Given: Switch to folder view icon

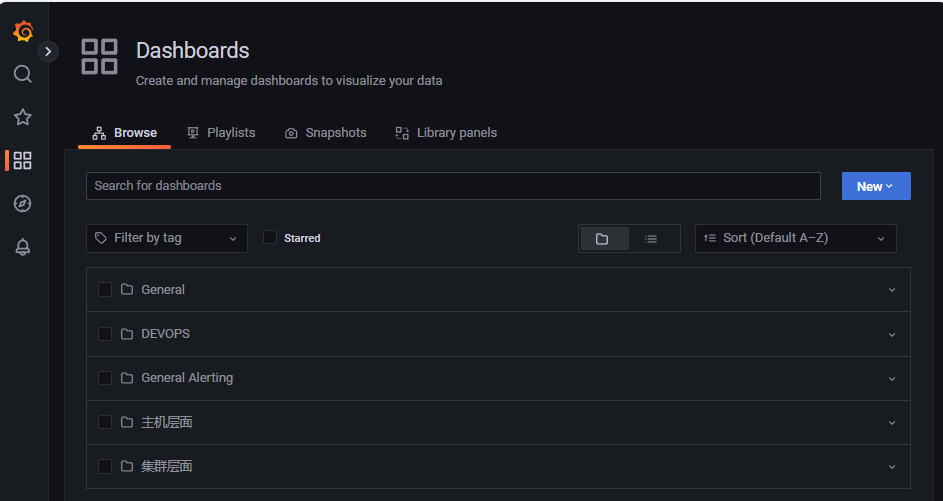Looking at the screenshot, I should click(x=604, y=239).
